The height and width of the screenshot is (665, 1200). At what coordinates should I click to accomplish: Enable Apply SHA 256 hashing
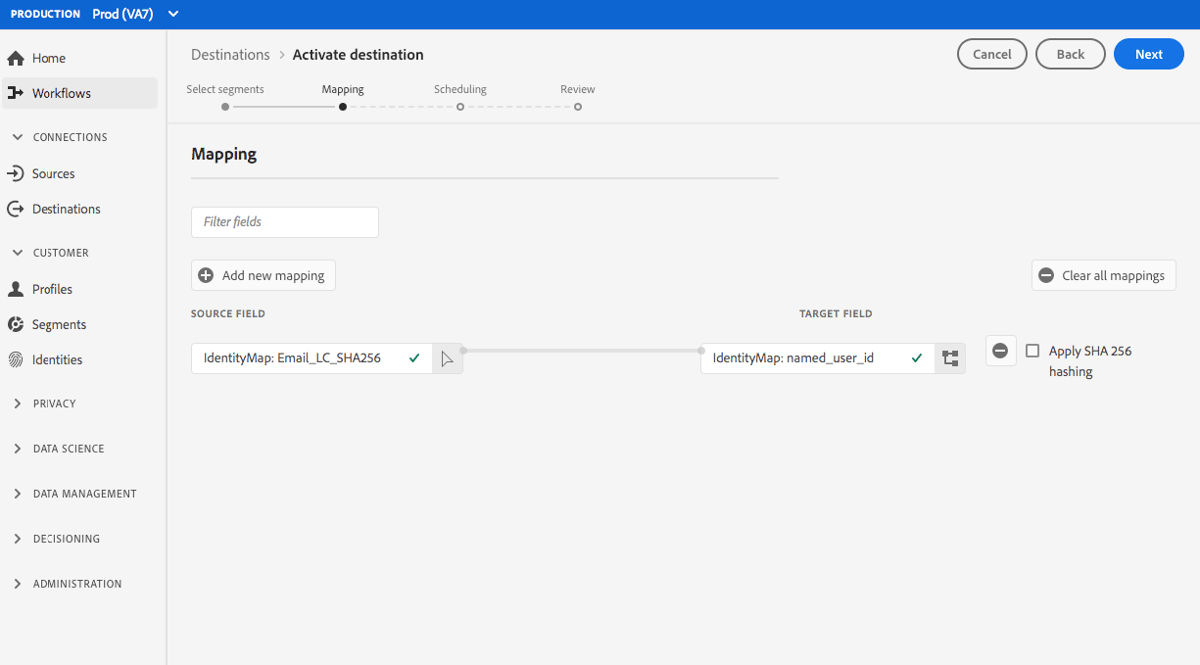1032,350
